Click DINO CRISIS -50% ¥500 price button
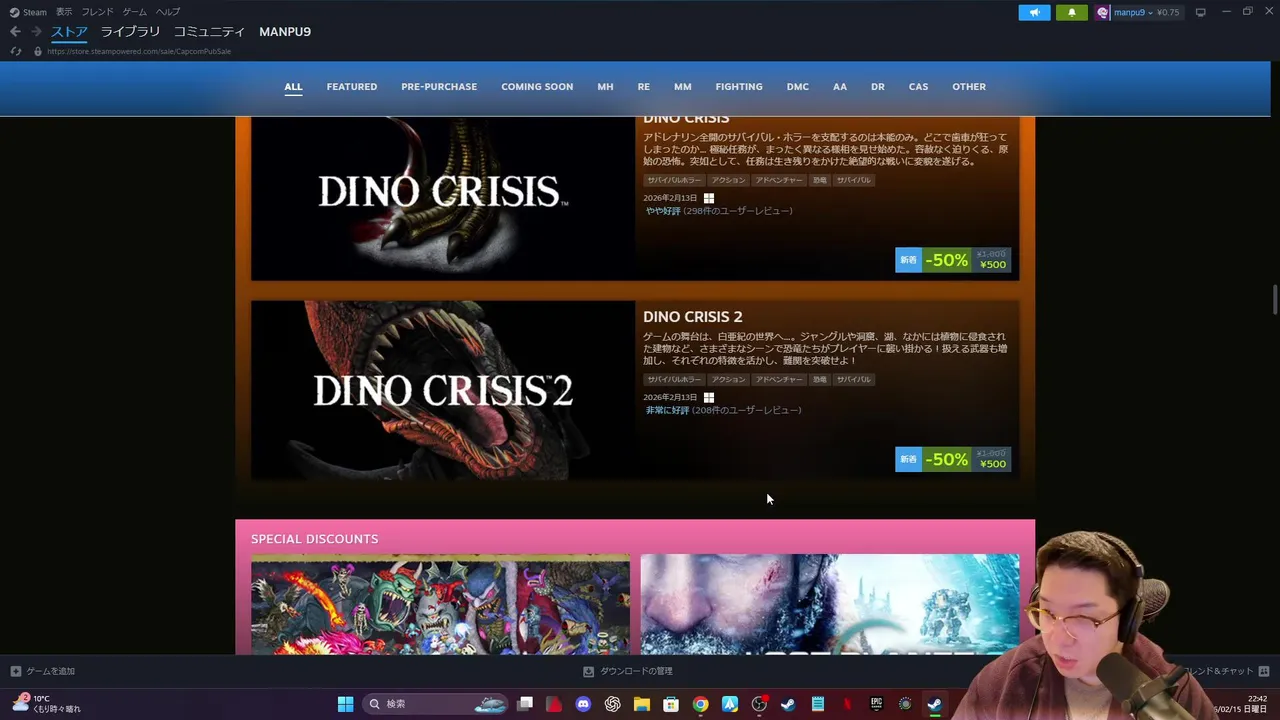Screen dimensions: 1280x720 pyautogui.click(x=953, y=260)
